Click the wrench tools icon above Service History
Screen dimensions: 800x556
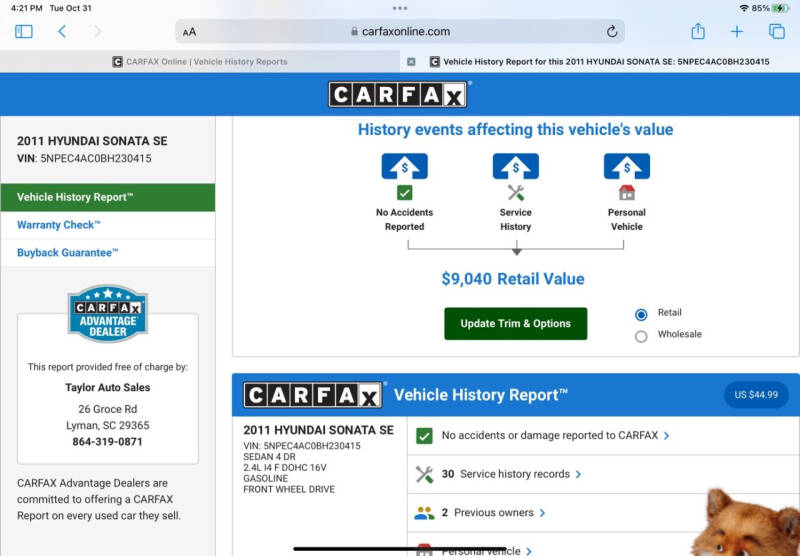tap(515, 193)
